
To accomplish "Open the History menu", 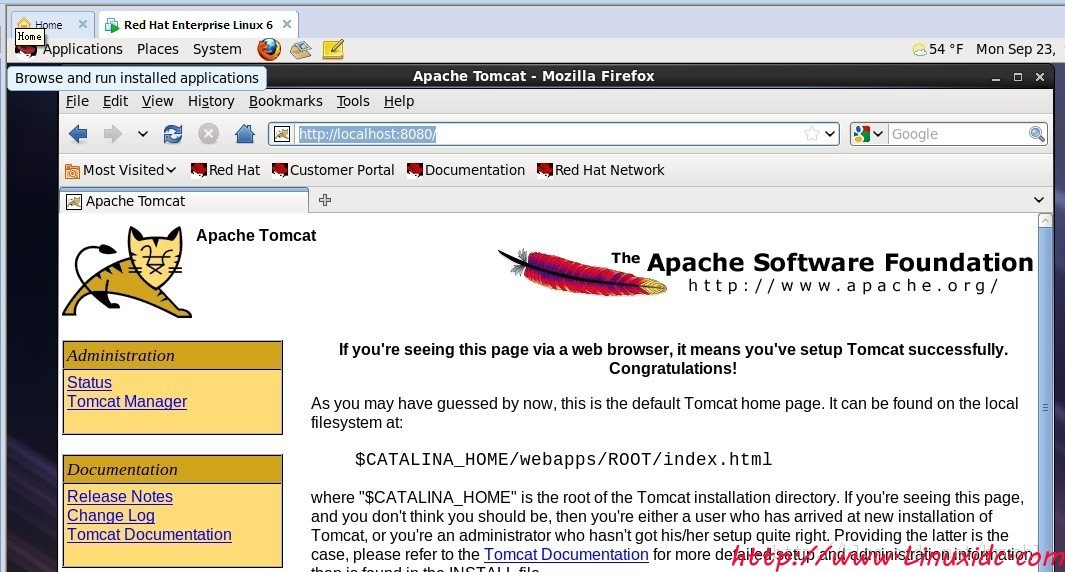I will click(x=211, y=101).
